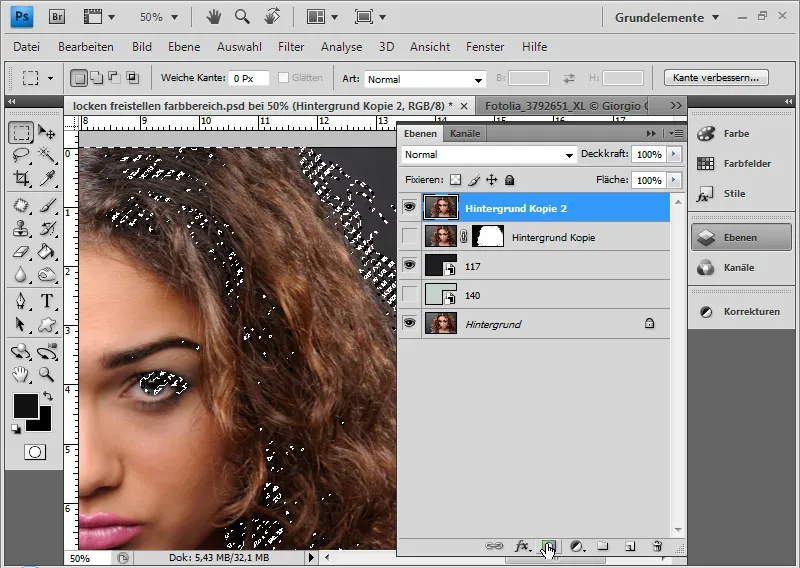Select the Magic Wand tool

[47, 155]
